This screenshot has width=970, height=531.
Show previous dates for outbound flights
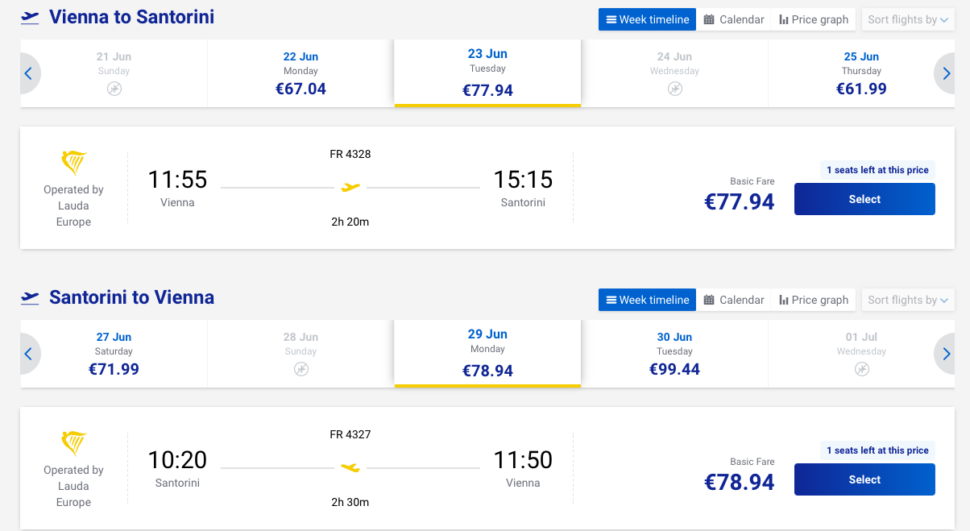(x=28, y=73)
